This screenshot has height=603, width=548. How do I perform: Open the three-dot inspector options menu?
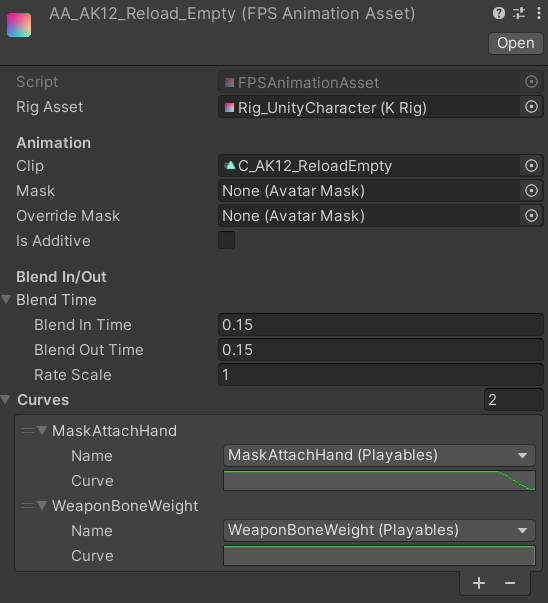pos(539,13)
